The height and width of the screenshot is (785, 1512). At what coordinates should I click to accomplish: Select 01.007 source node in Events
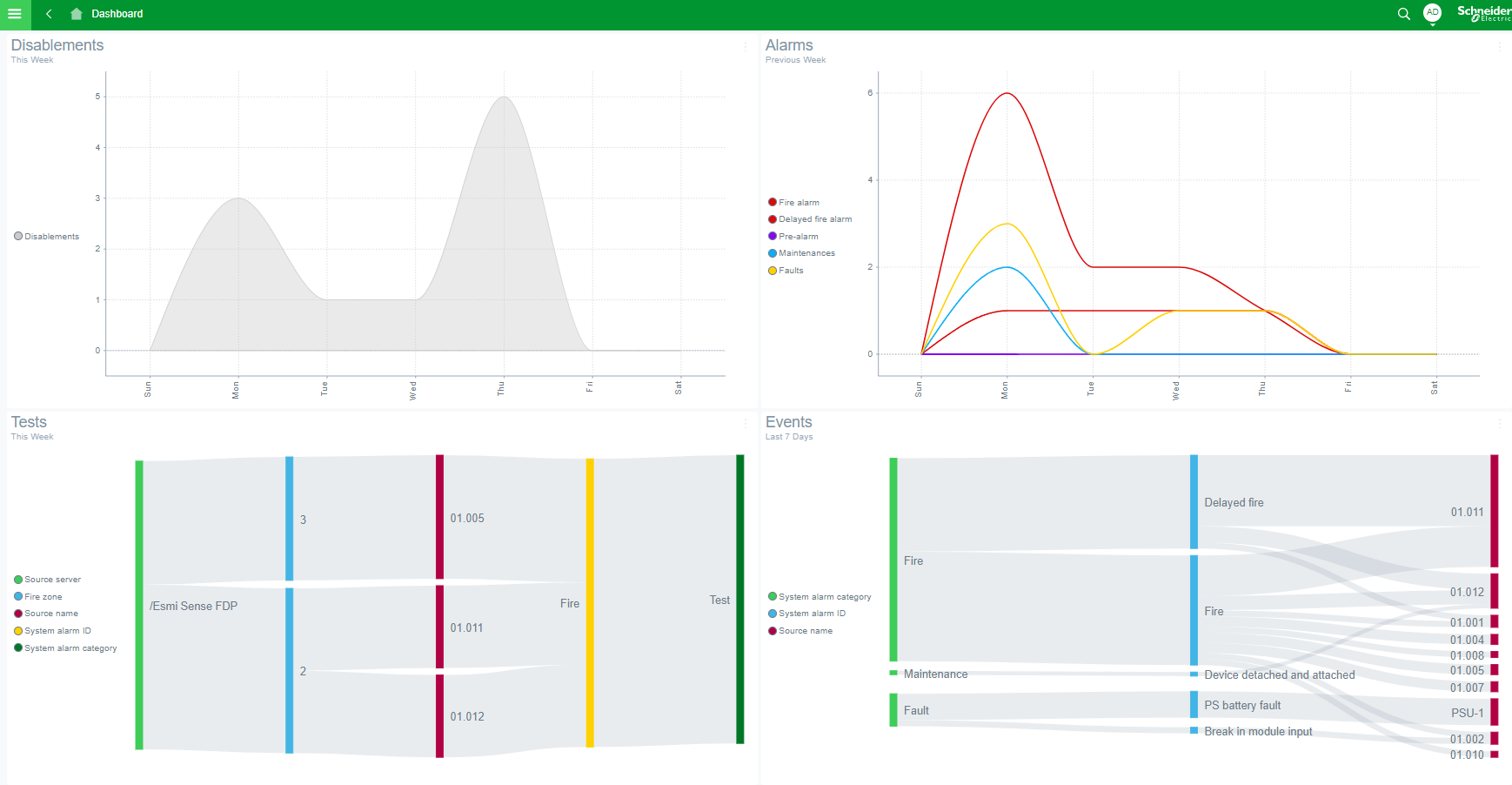click(1495, 687)
